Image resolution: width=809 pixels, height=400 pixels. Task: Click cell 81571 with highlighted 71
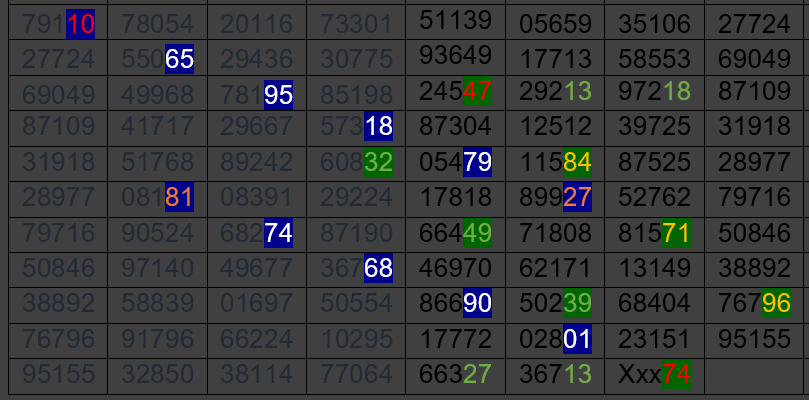pos(654,234)
